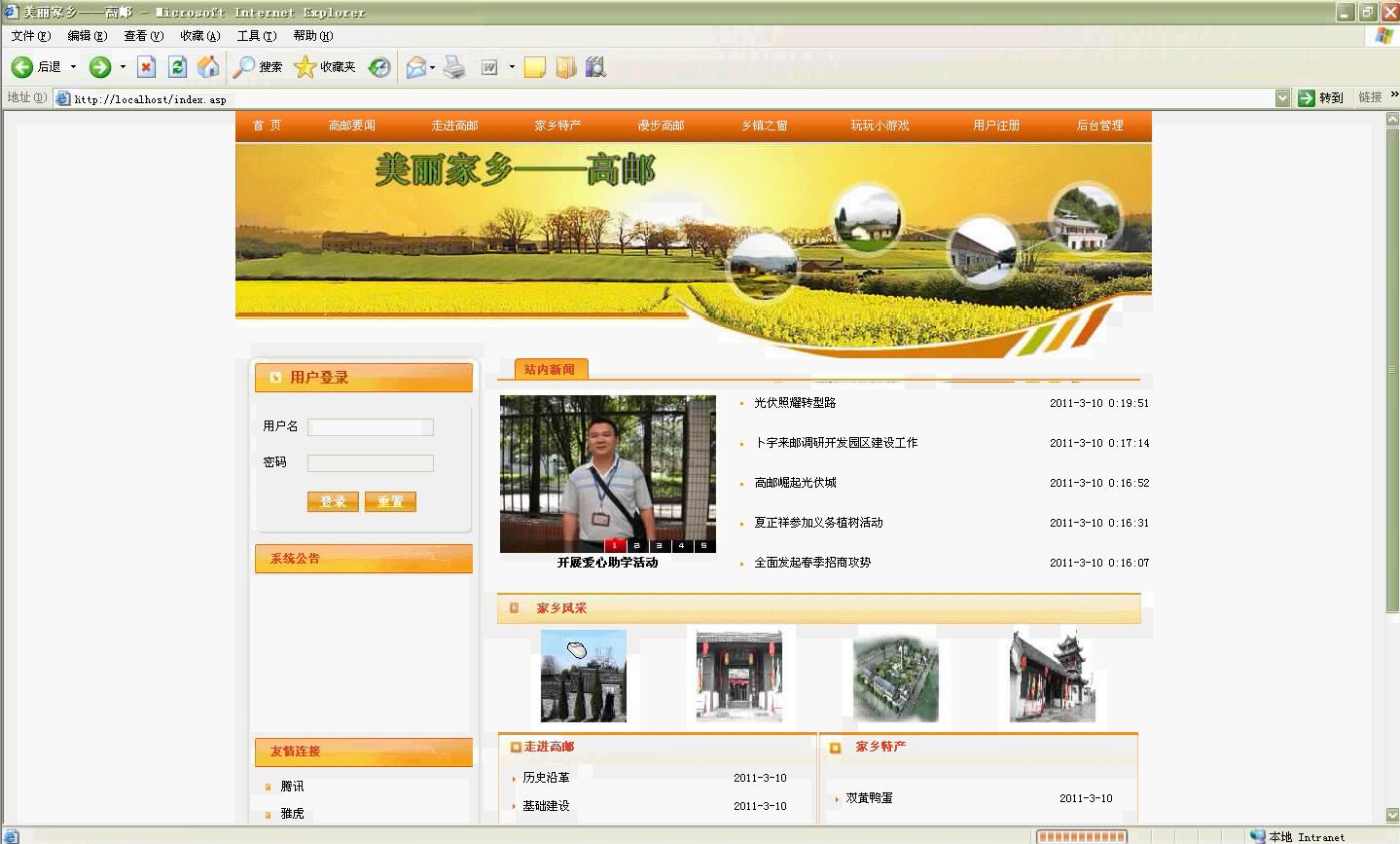
Task: Open the red-lantern gate thumbnail in 家乡风采
Action: click(x=739, y=677)
